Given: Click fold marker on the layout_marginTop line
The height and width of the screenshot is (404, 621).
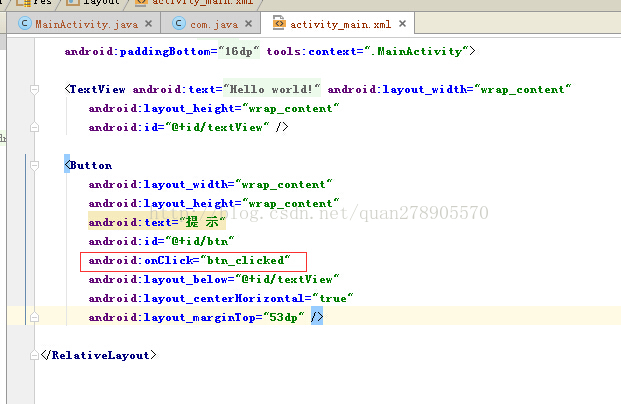Looking at the screenshot, I should tap(35, 317).
